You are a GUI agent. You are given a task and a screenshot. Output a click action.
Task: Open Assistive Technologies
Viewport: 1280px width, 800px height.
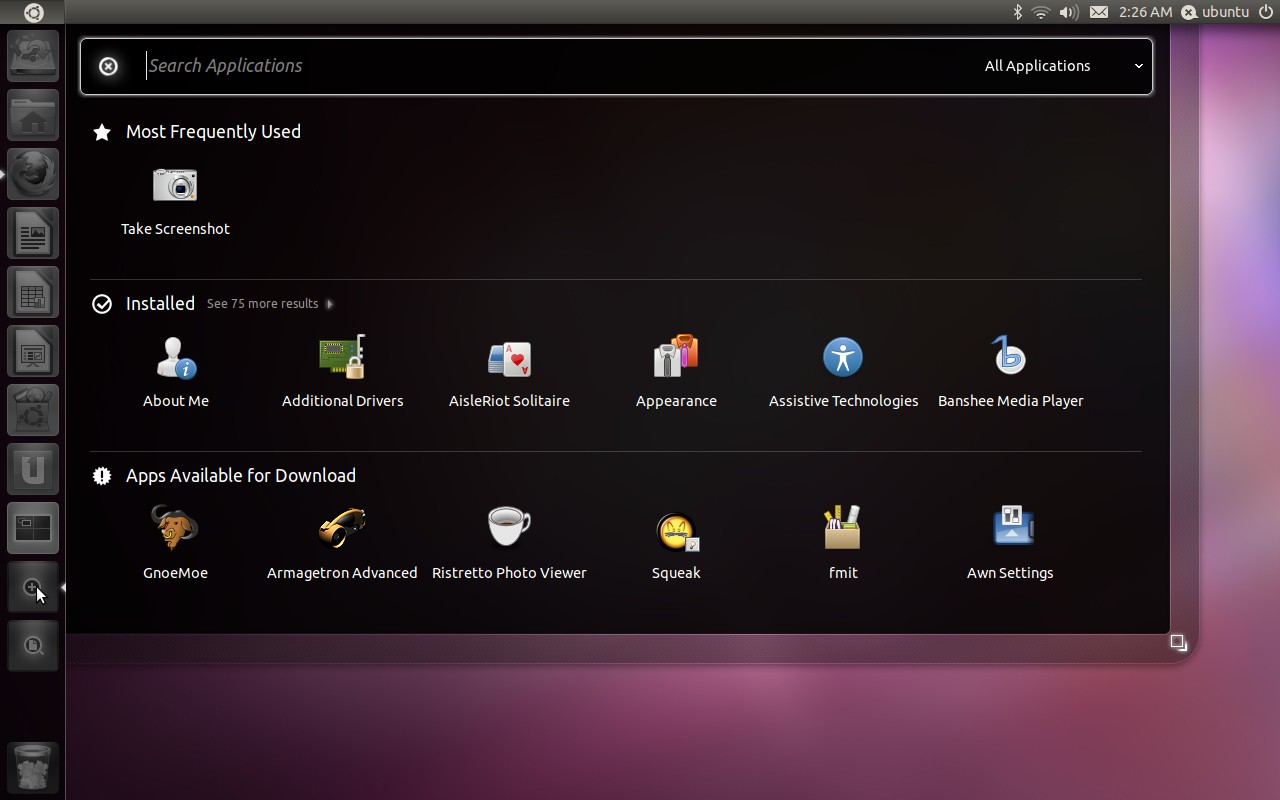(843, 372)
